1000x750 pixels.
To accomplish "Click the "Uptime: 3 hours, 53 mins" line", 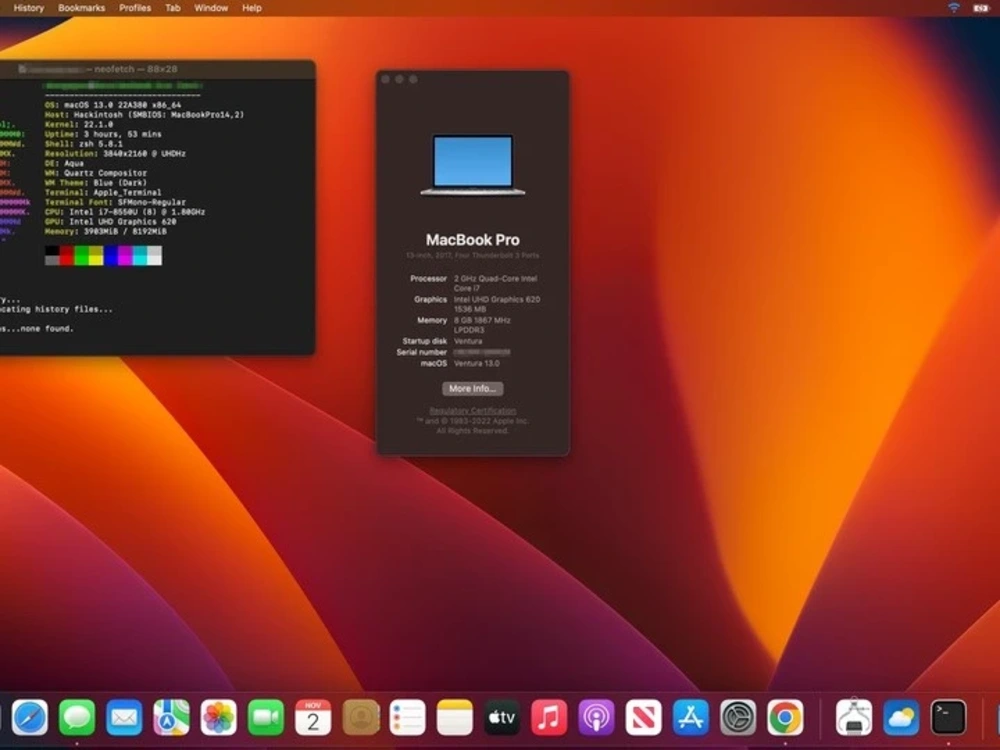I will (103, 134).
